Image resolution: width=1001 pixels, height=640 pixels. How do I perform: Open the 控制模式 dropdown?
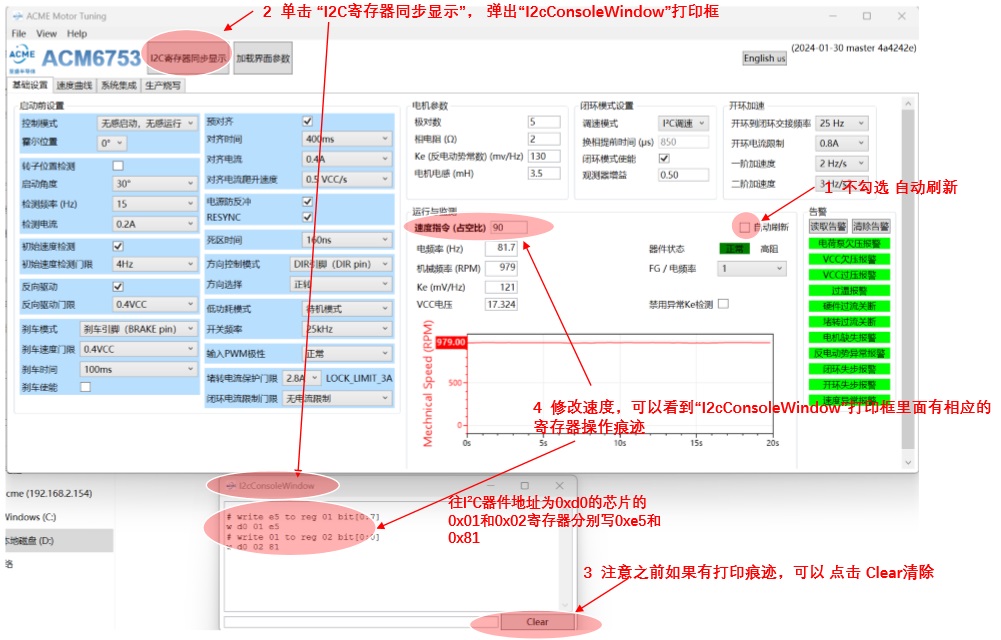(147, 123)
